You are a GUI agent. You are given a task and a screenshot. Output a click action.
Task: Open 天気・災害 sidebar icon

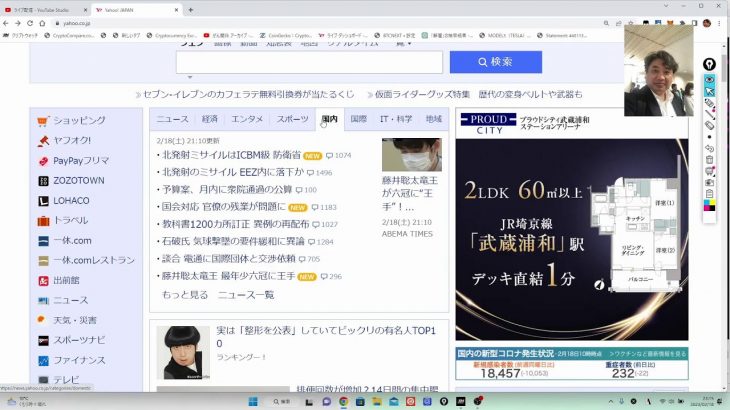pos(43,320)
